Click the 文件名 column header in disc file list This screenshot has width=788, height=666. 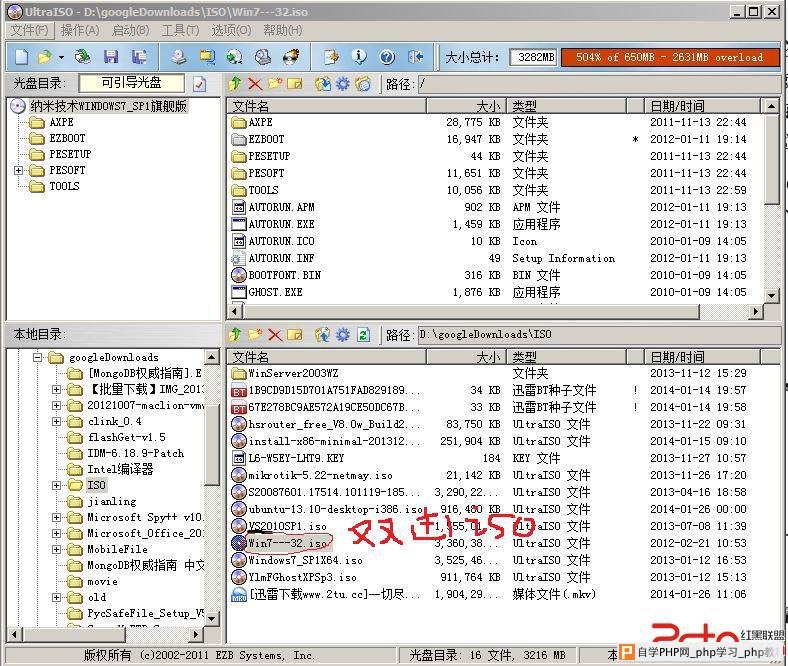327,106
